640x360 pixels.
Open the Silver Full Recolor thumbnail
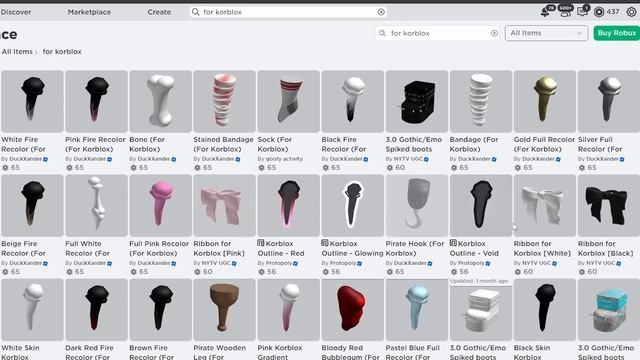pyautogui.click(x=609, y=101)
